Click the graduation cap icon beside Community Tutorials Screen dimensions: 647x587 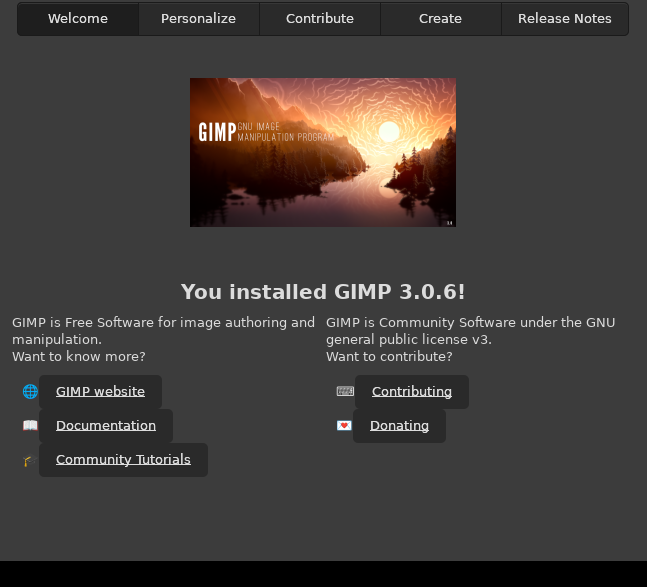pyautogui.click(x=29, y=460)
